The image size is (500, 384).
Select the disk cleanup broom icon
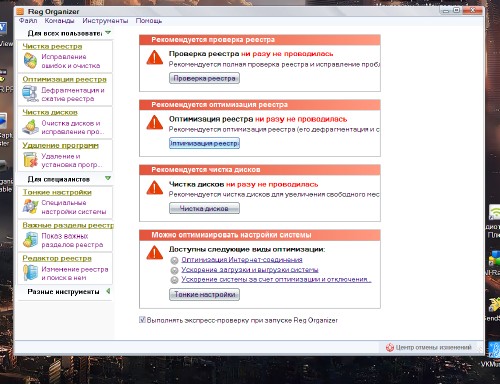click(x=30, y=127)
